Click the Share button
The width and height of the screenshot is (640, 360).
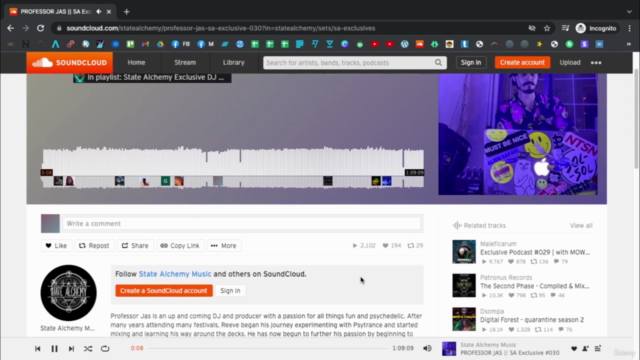pos(135,245)
